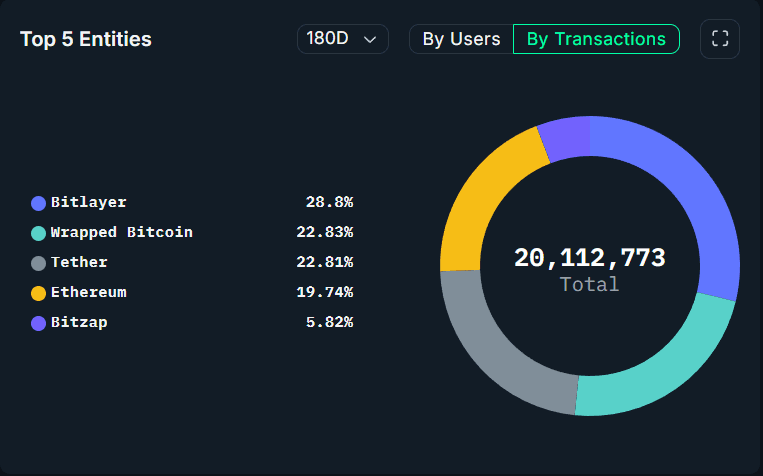
Task: Click the small purple Bitzap donut segment
Action: click(x=566, y=139)
